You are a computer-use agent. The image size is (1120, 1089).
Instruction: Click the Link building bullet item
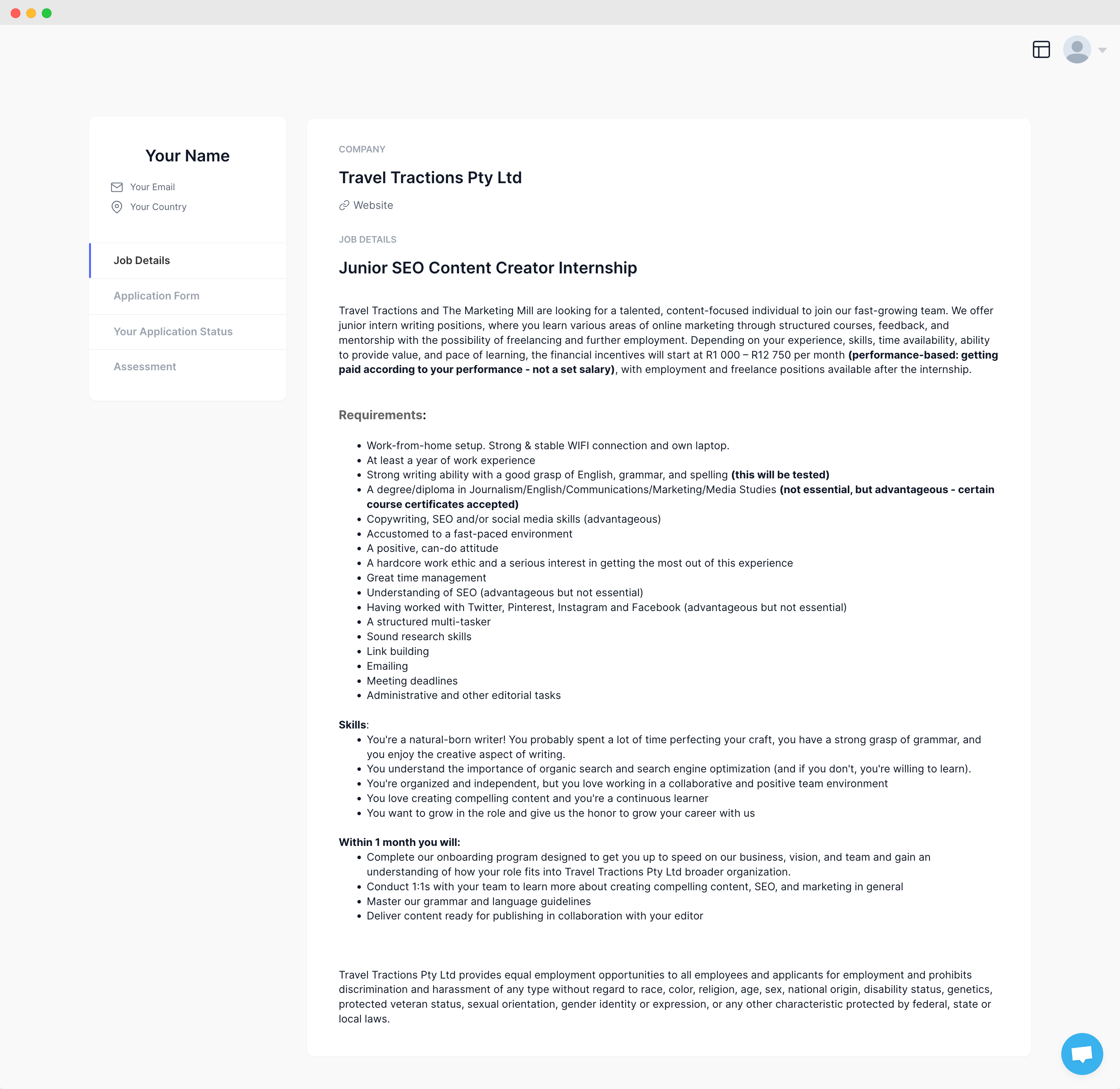coord(397,651)
